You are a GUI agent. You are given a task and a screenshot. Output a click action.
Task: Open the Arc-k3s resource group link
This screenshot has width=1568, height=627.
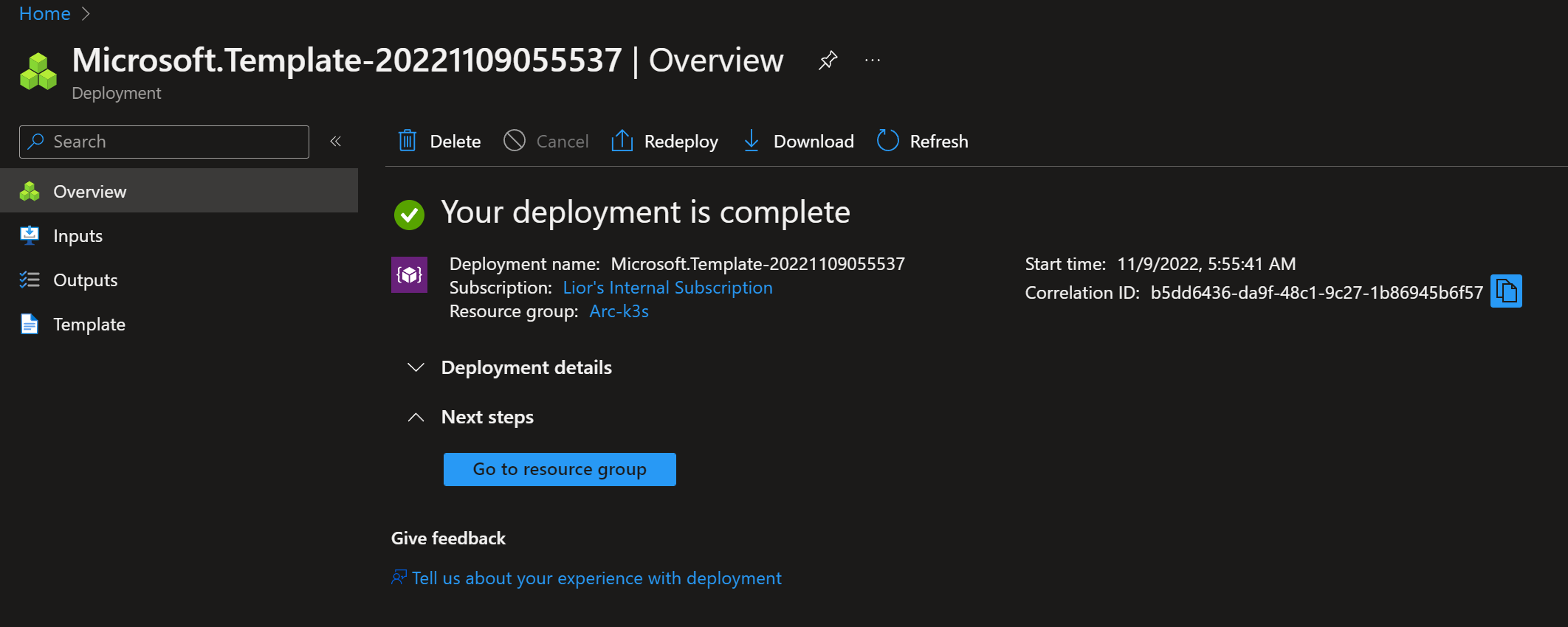click(619, 311)
